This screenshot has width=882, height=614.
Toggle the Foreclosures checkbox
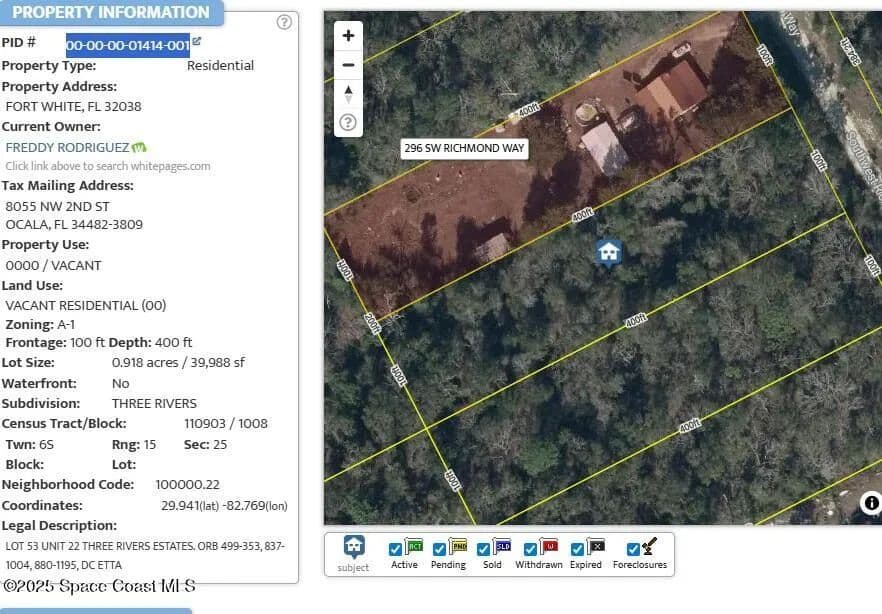coord(632,549)
